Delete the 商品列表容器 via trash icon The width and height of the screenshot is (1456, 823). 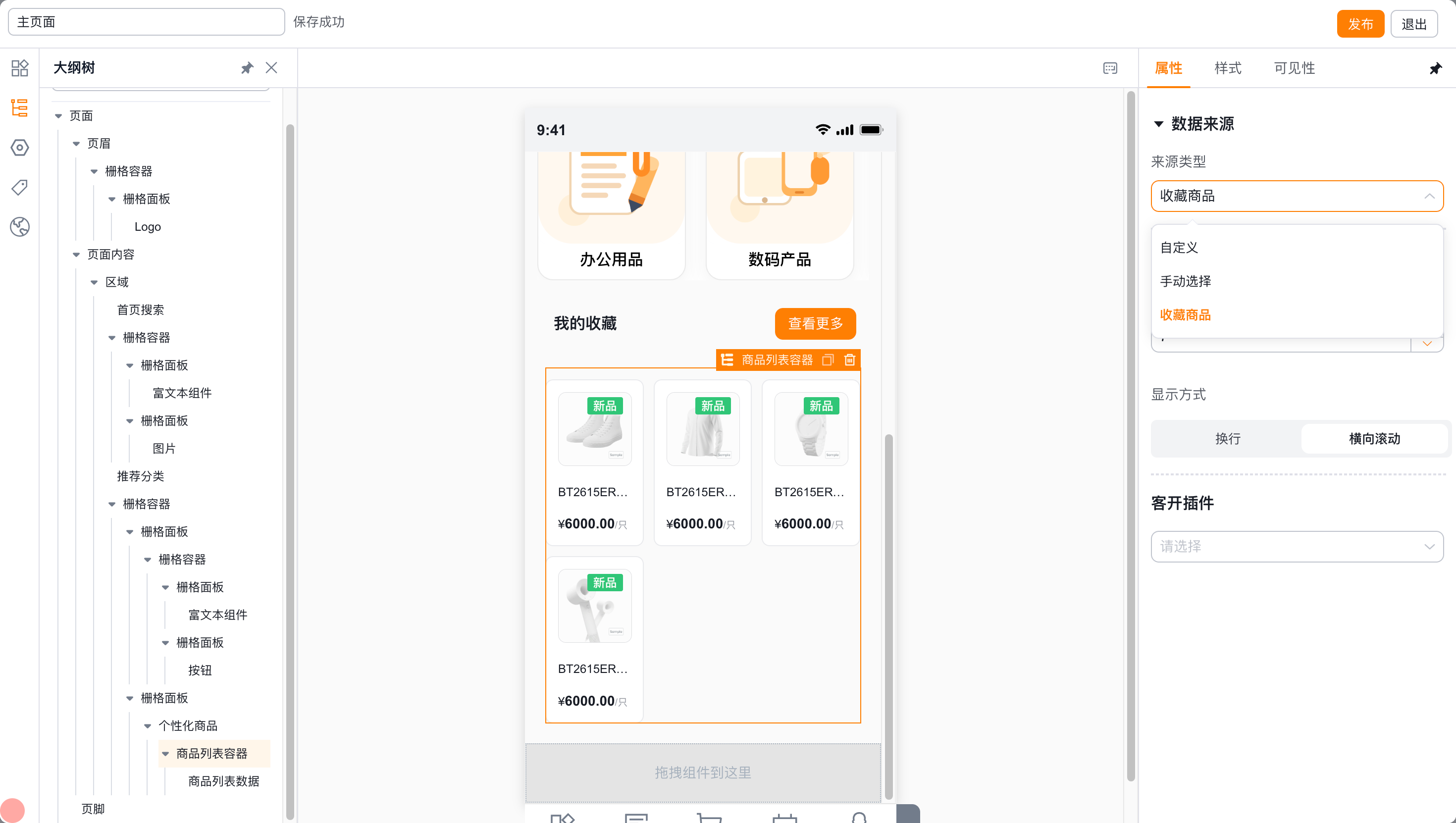pyautogui.click(x=849, y=360)
